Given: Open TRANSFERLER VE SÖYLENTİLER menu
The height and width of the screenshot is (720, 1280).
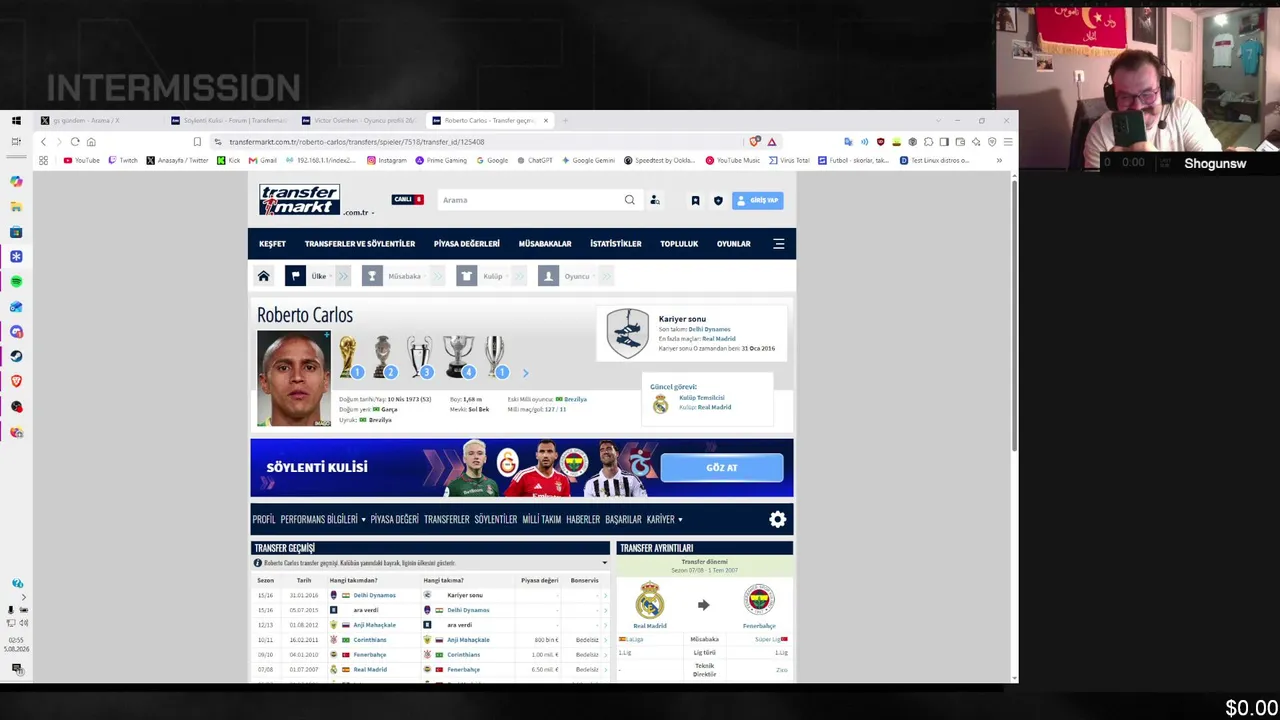Looking at the screenshot, I should [360, 243].
